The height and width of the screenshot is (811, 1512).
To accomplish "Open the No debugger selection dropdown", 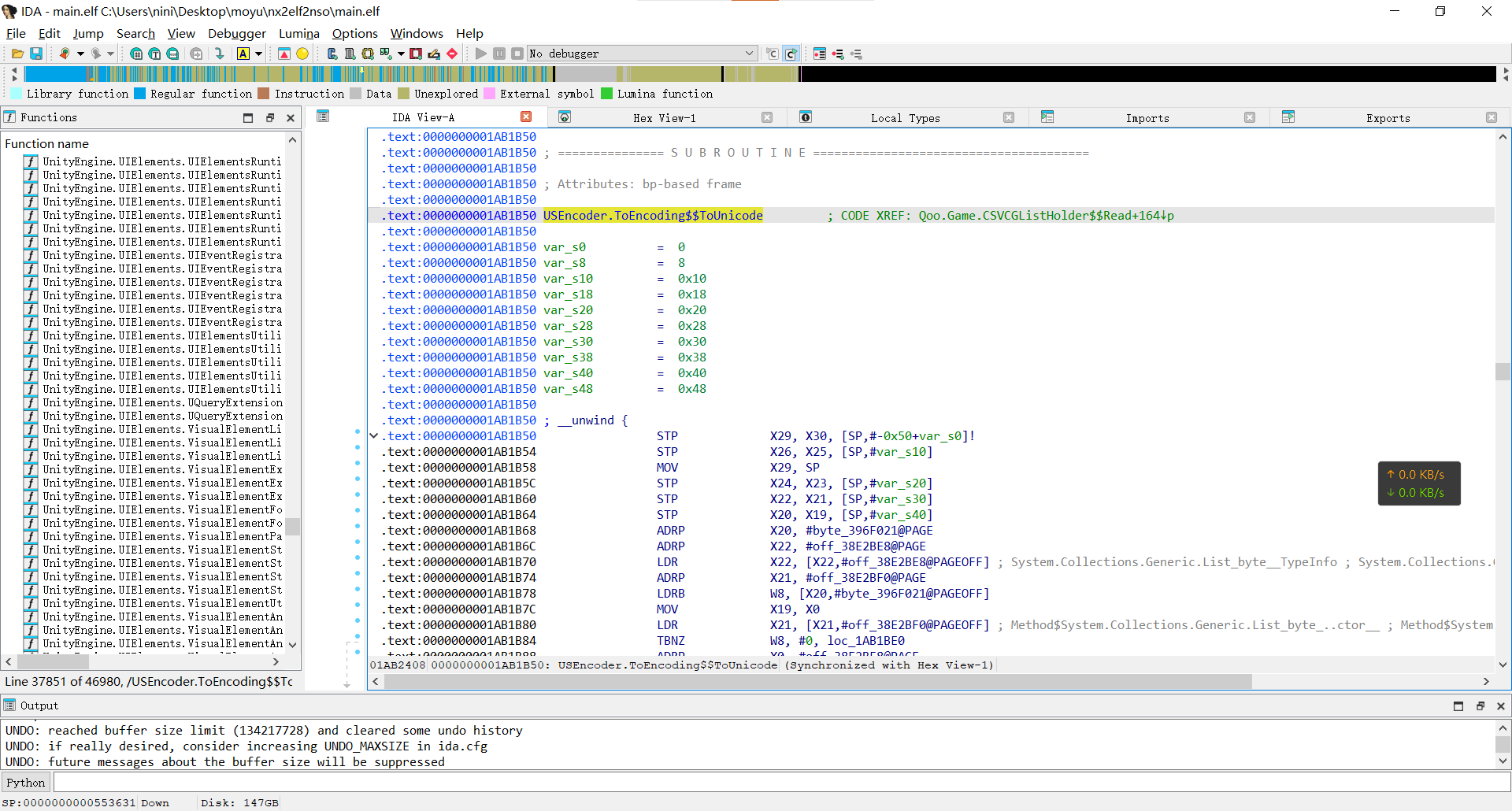I will [643, 54].
